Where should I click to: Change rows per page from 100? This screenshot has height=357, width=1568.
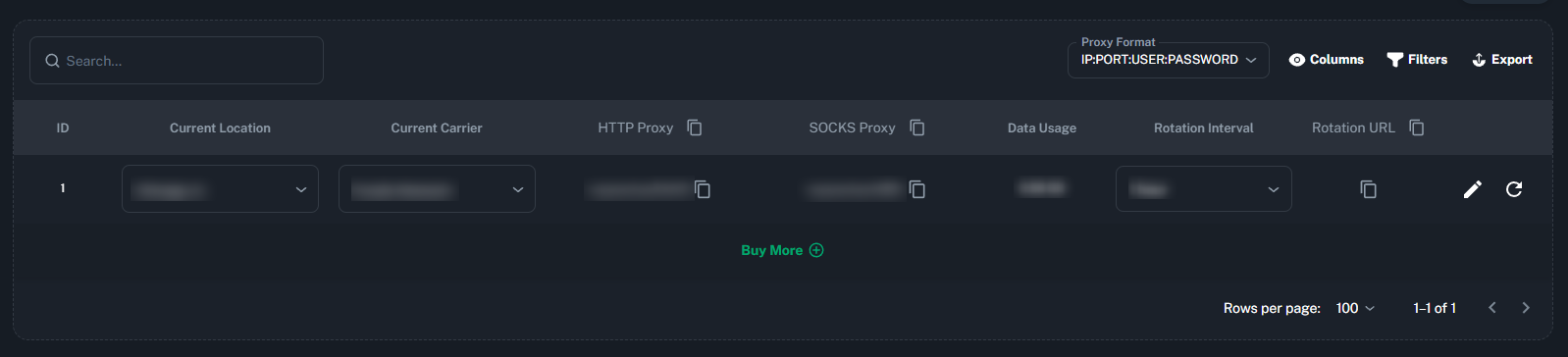1355,308
